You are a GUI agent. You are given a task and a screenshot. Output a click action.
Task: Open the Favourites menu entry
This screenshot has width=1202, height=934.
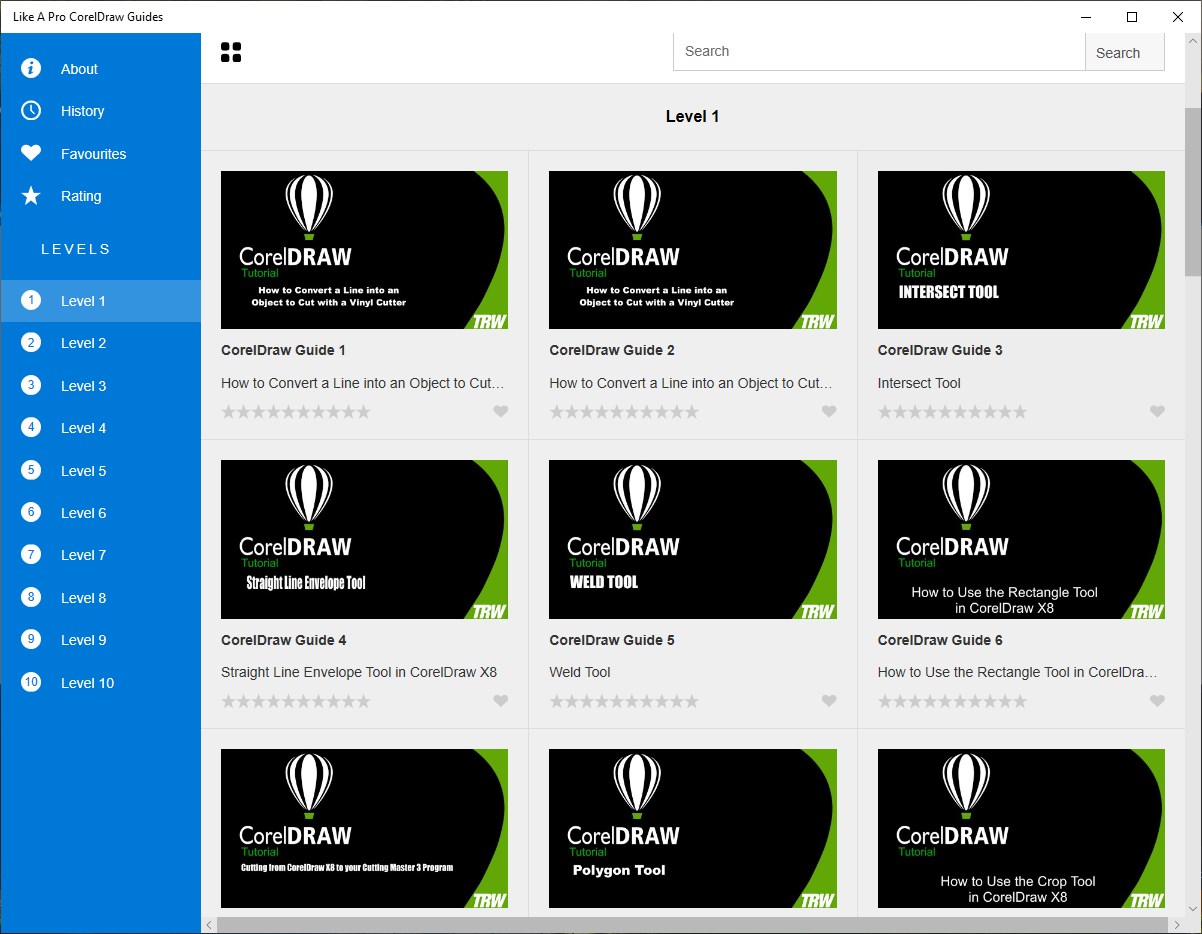pos(100,154)
